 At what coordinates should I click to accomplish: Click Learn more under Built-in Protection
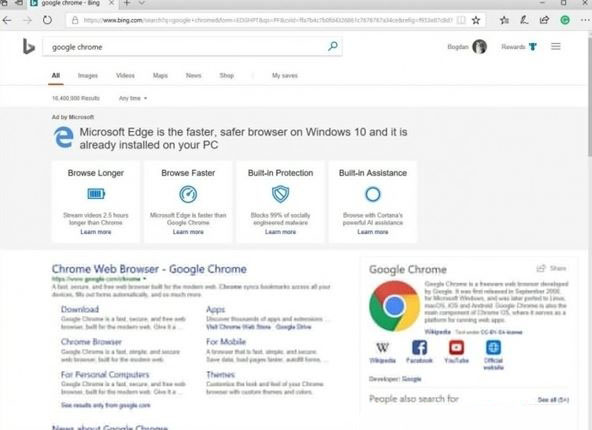[281, 232]
